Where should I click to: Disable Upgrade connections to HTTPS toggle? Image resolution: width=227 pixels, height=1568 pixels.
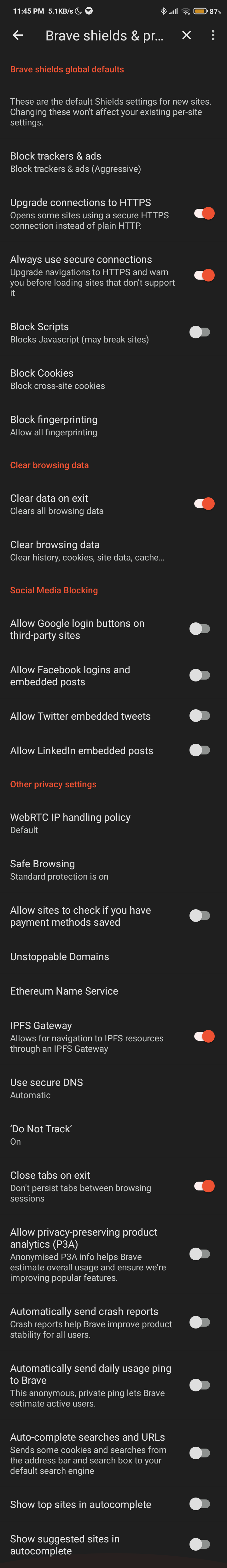click(x=204, y=213)
